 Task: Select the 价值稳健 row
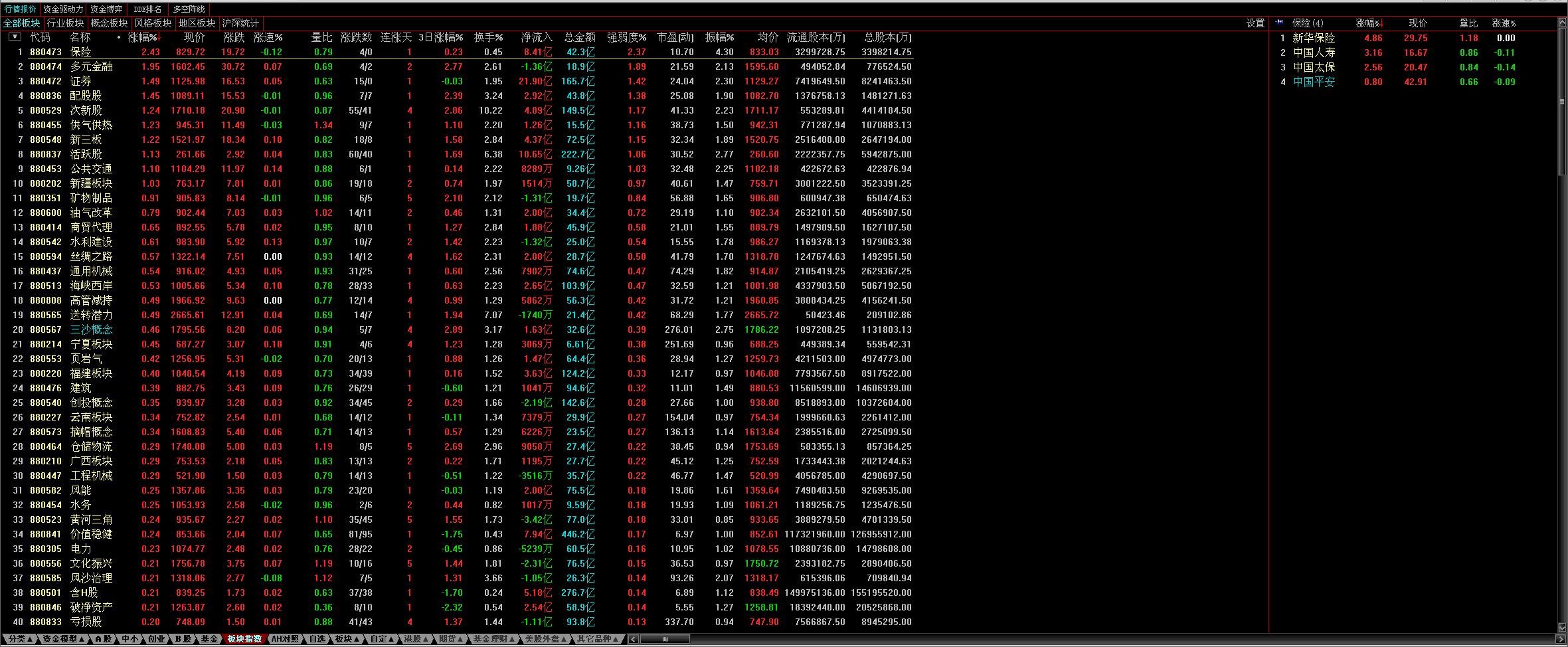[x=457, y=534]
